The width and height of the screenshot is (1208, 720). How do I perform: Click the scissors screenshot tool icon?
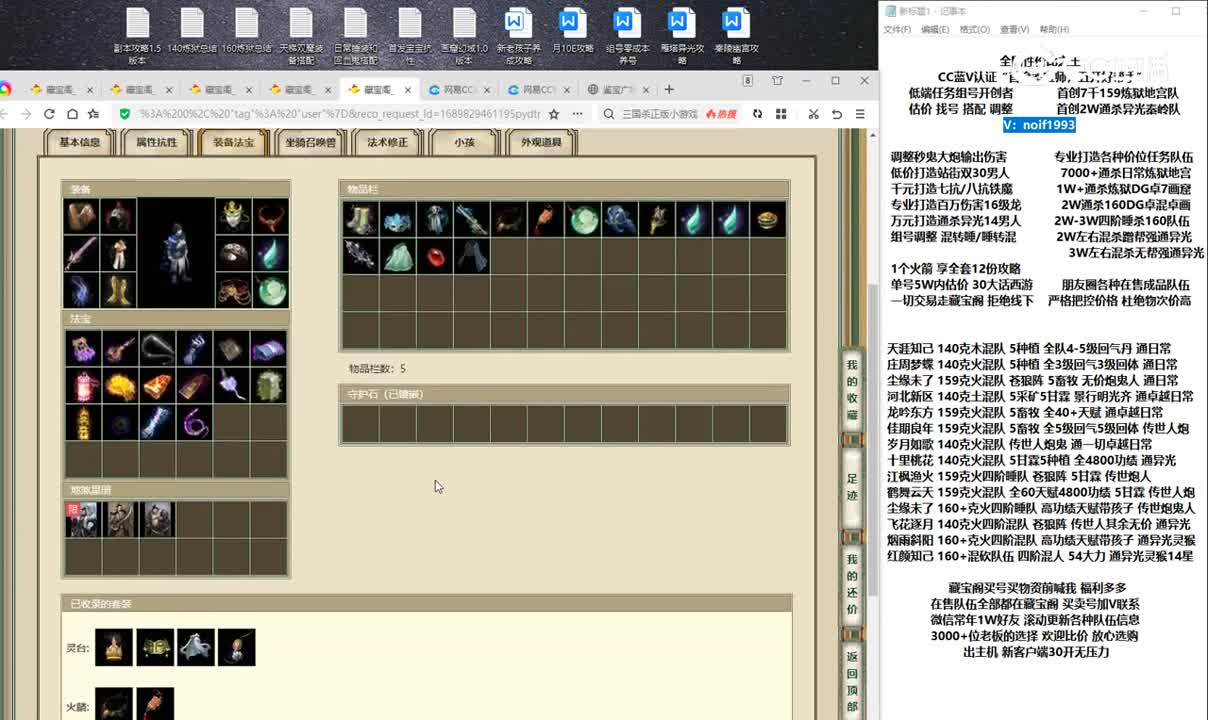click(813, 114)
